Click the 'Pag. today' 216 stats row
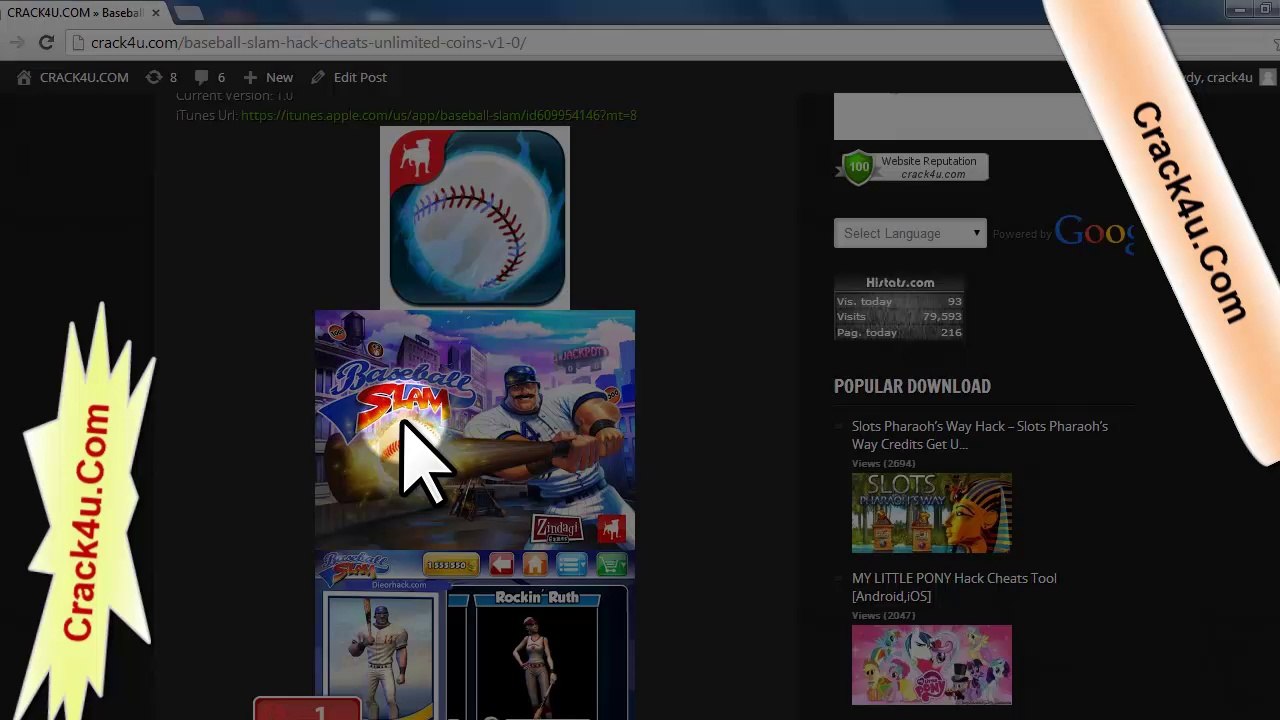Screen dimensions: 1280x720 (899, 332)
